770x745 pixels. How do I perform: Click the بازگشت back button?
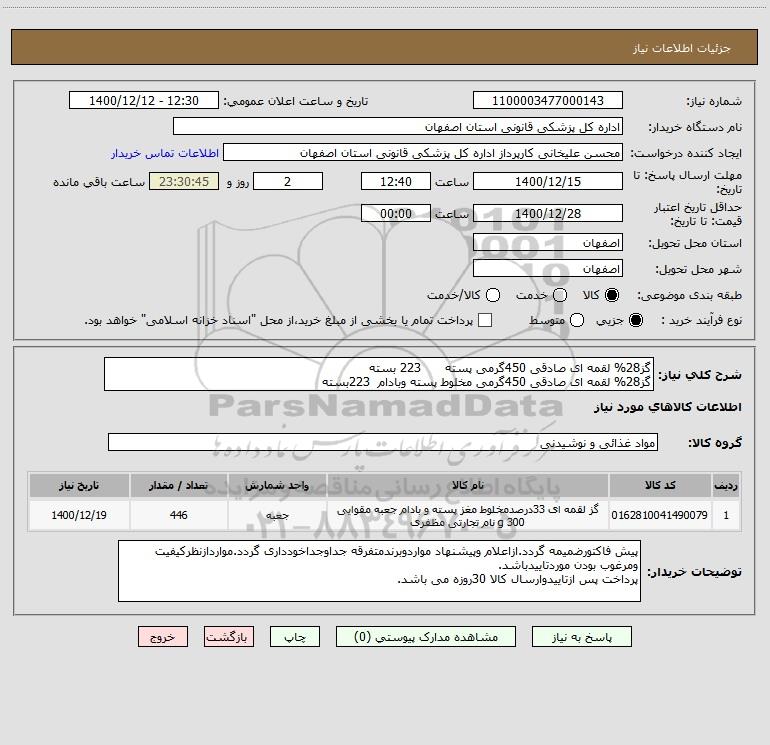229,637
